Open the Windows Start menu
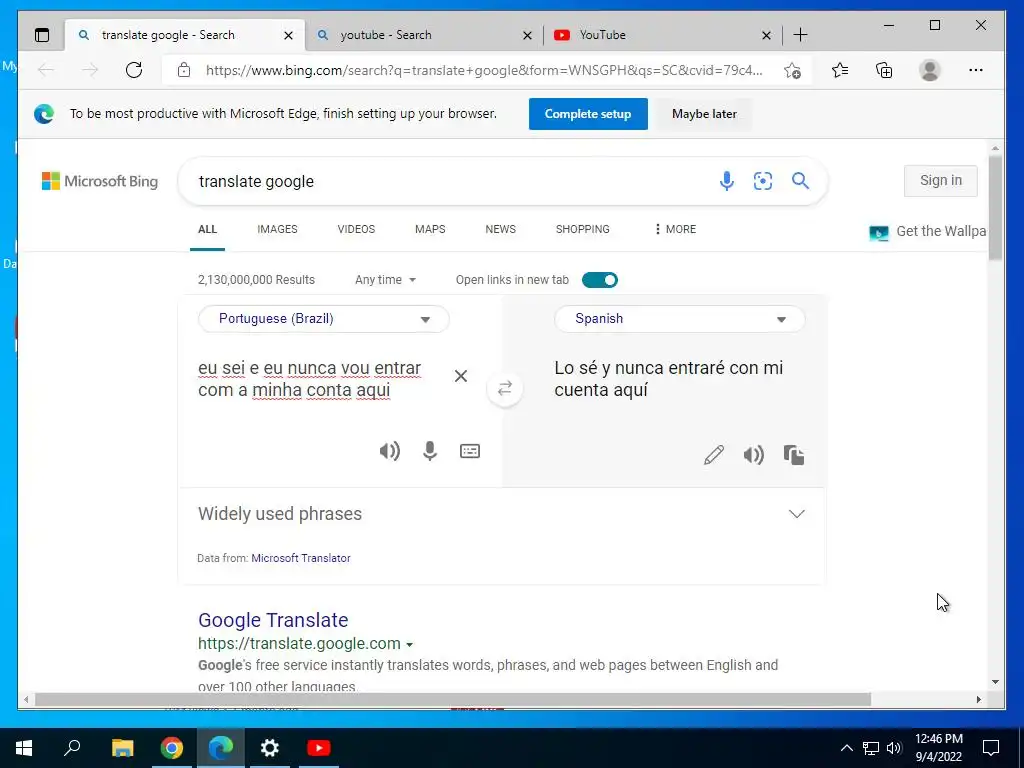Image resolution: width=1024 pixels, height=768 pixels. click(x=24, y=748)
